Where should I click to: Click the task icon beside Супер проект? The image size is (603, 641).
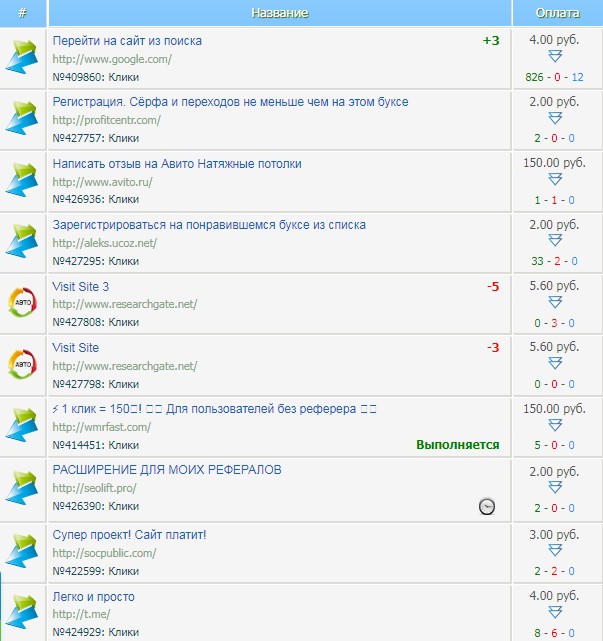click(x=23, y=552)
